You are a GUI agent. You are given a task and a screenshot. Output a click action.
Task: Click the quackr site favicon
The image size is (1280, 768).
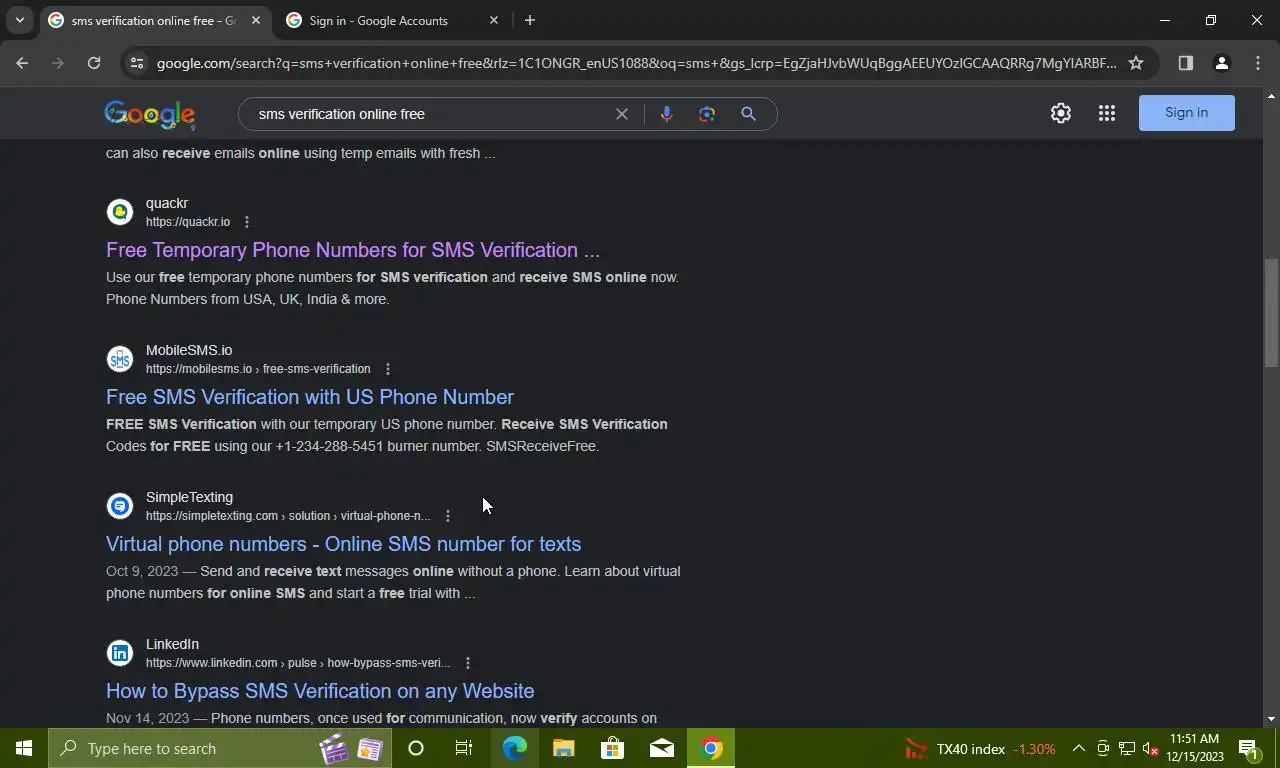[x=120, y=212]
